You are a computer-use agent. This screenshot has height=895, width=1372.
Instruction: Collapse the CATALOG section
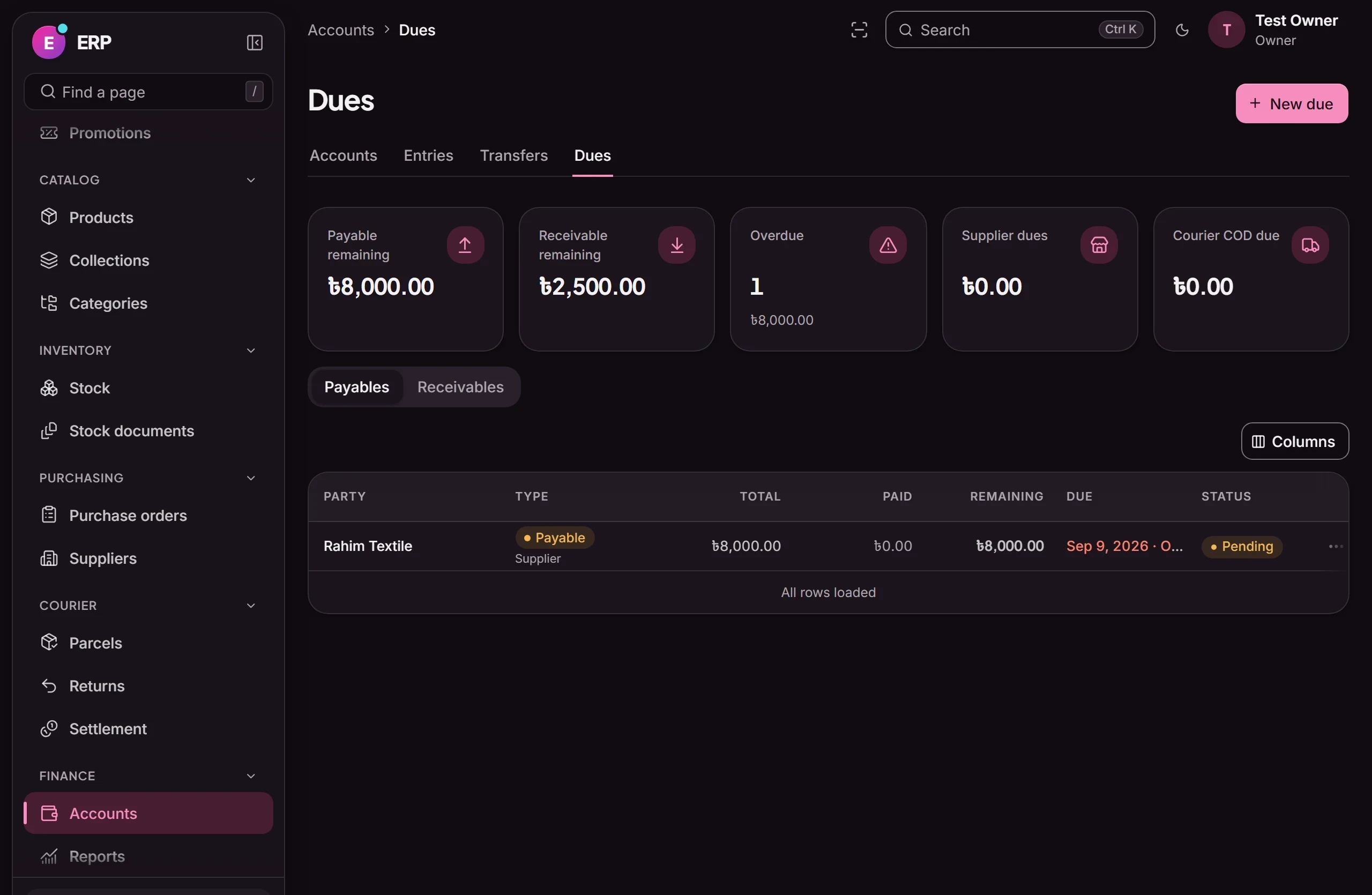pyautogui.click(x=251, y=181)
